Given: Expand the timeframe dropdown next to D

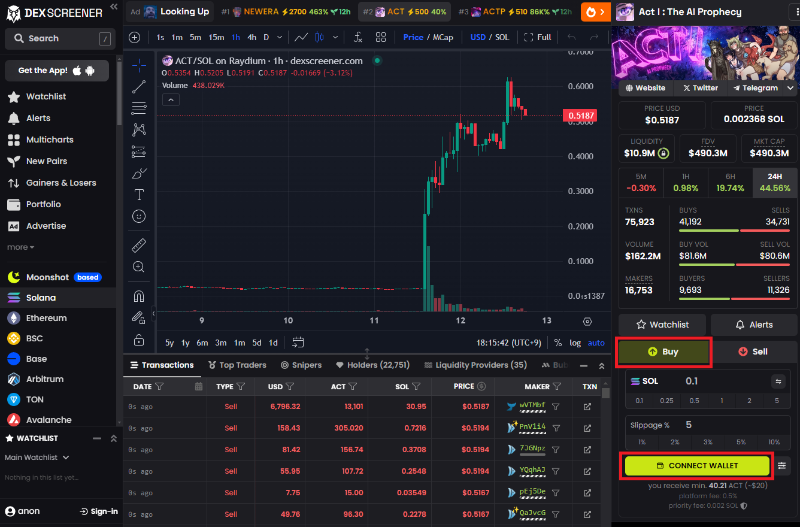Looking at the screenshot, I should click(280, 37).
